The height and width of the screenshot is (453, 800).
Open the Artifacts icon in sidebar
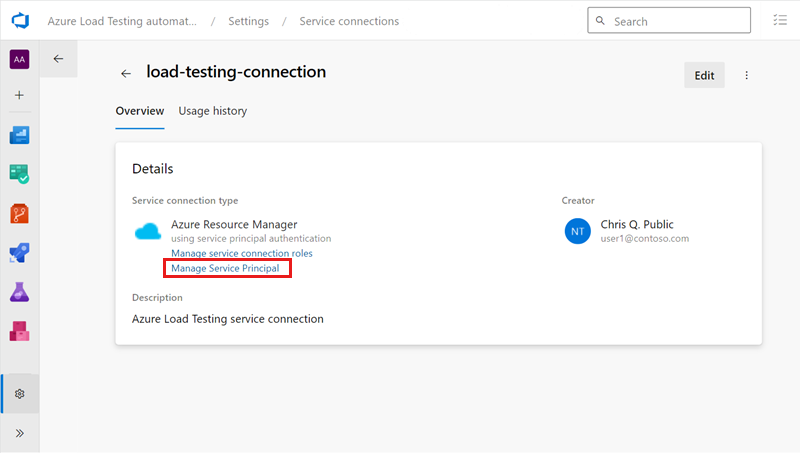tap(19, 330)
